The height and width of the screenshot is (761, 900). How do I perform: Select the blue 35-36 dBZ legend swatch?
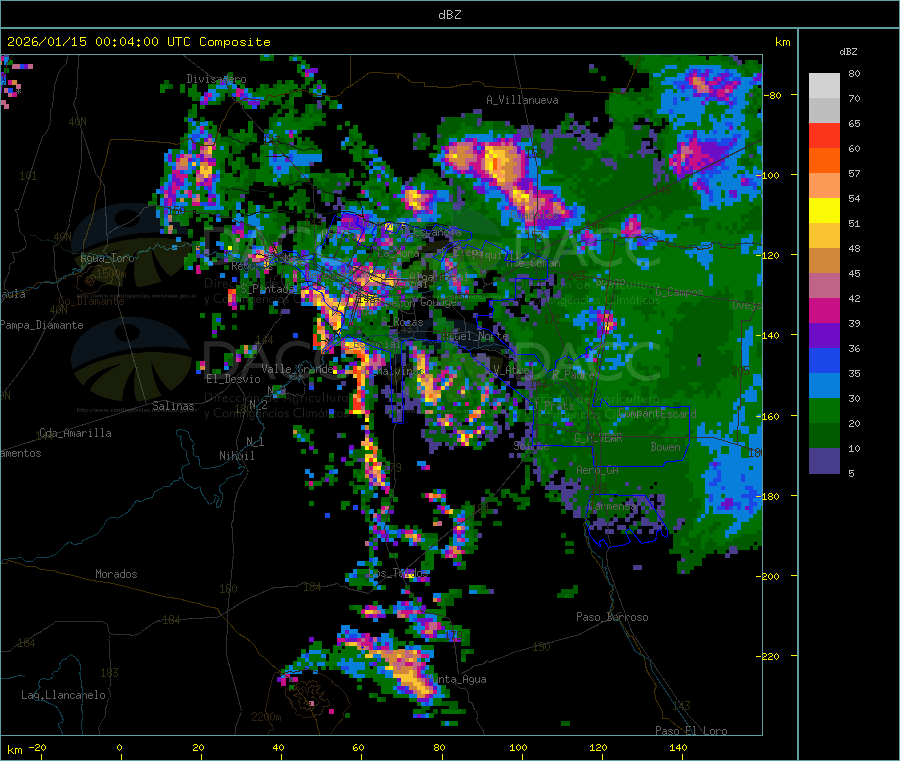click(824, 360)
